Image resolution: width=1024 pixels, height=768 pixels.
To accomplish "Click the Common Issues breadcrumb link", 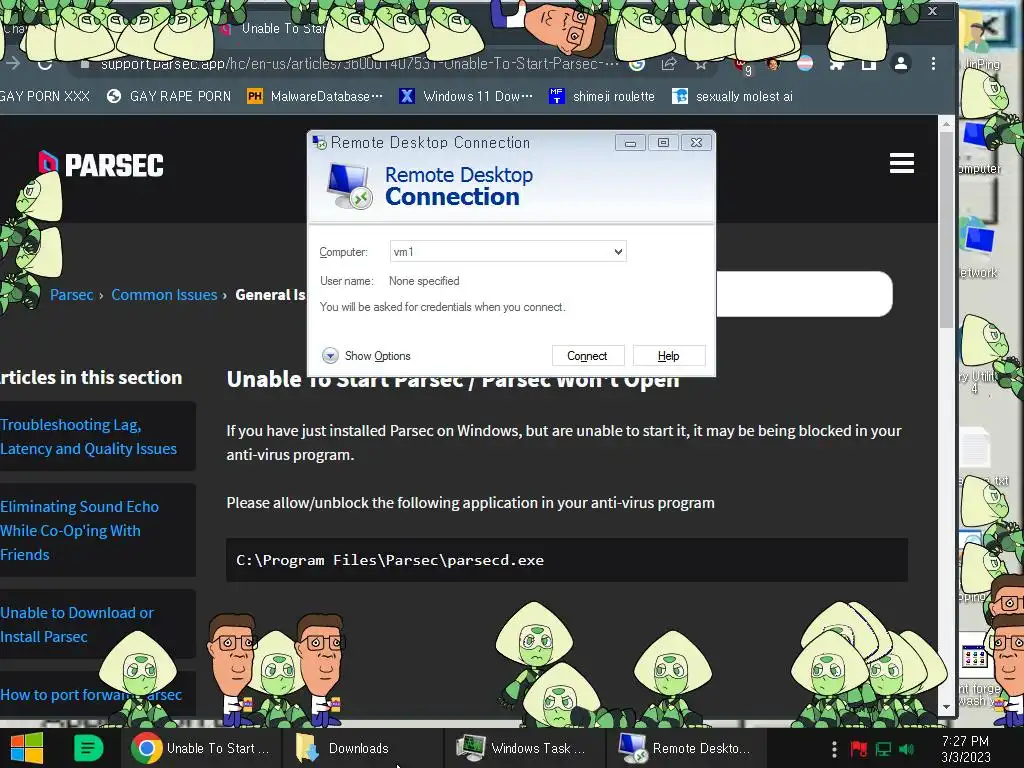I will (x=164, y=295).
